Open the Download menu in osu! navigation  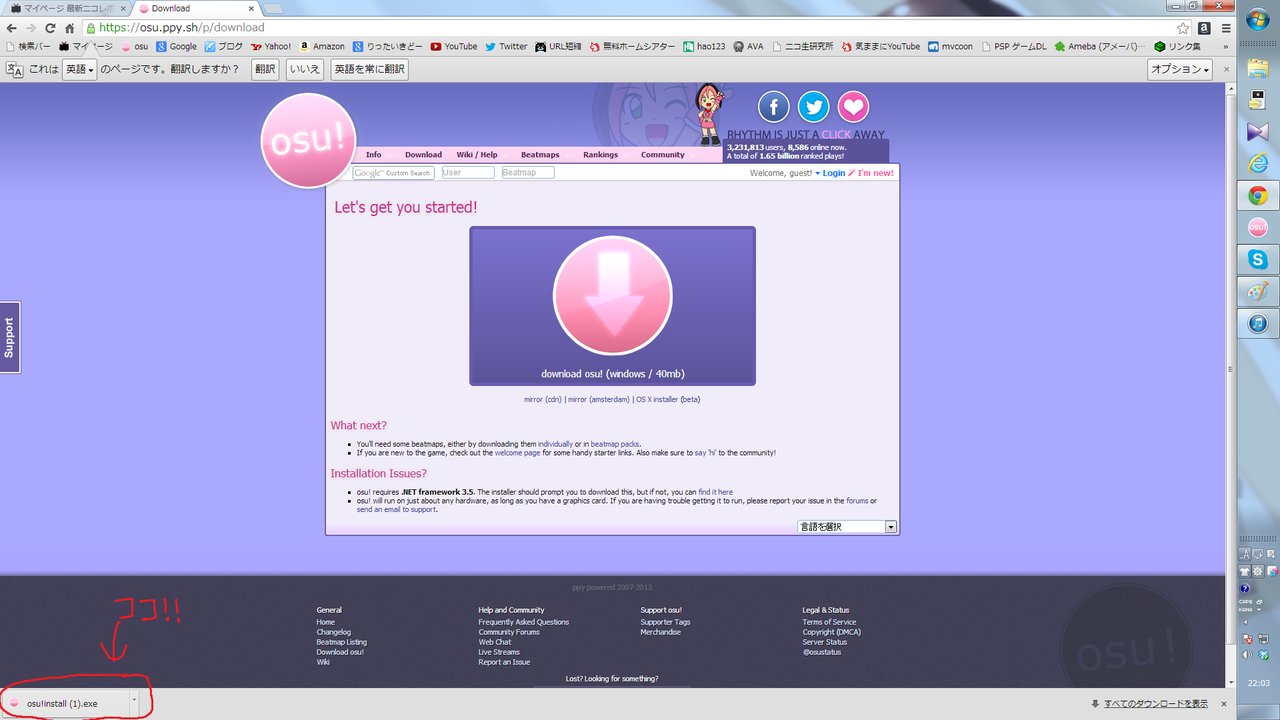[423, 155]
